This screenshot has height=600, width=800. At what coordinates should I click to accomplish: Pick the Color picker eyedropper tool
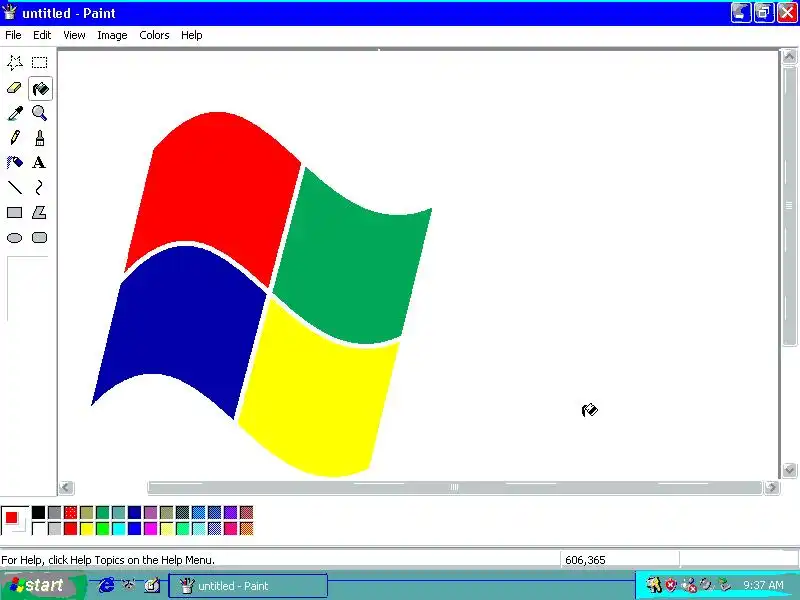click(x=15, y=113)
